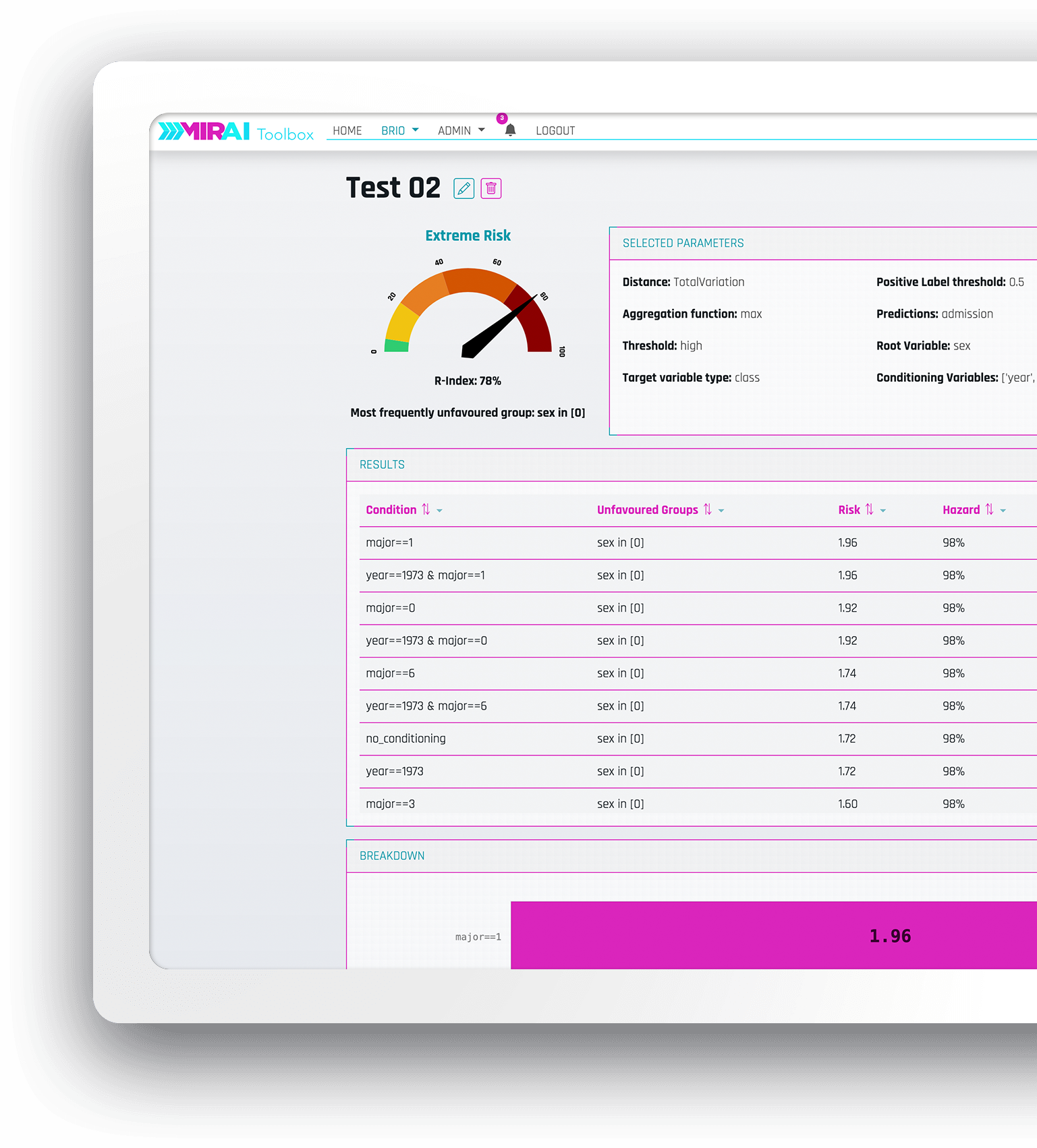Delete Test 02 with the trash icon
Image resolution: width=1037 pixels, height=1148 pixels.
click(491, 188)
